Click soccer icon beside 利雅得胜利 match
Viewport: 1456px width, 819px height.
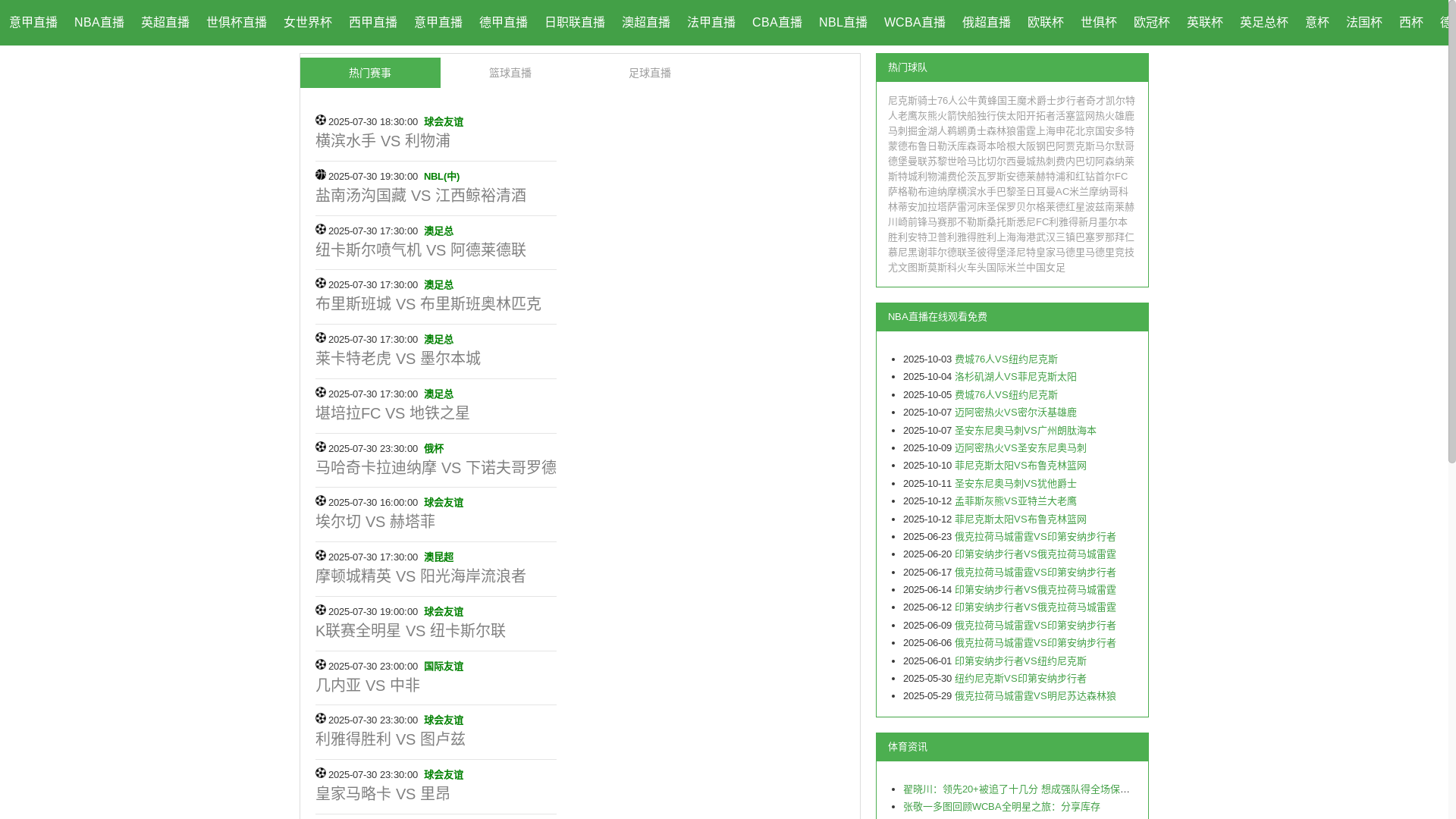[x=321, y=718]
